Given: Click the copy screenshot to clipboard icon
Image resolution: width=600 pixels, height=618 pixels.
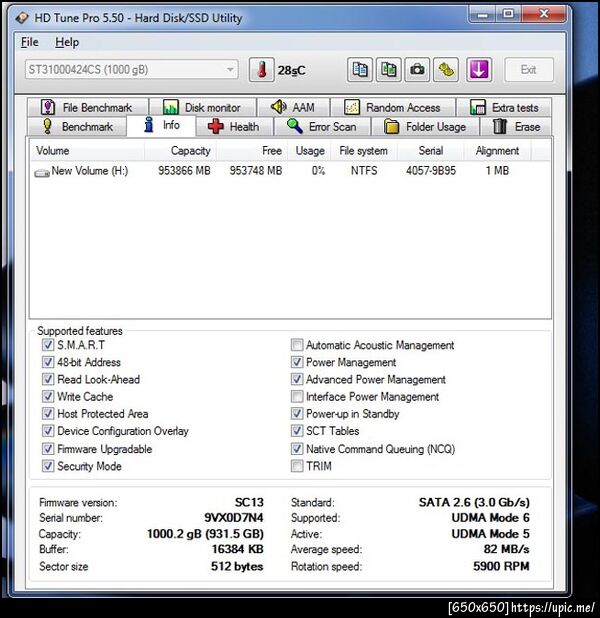Looking at the screenshot, I should (x=388, y=70).
